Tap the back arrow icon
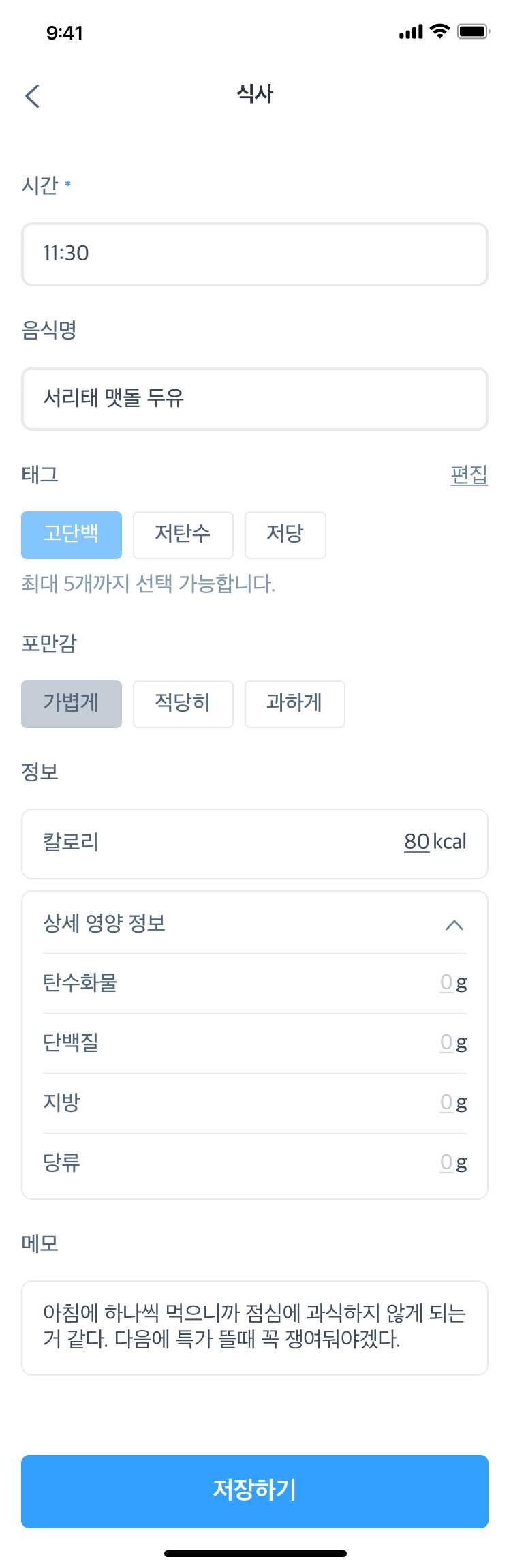Viewport: 511px width, 1568px height. click(32, 96)
